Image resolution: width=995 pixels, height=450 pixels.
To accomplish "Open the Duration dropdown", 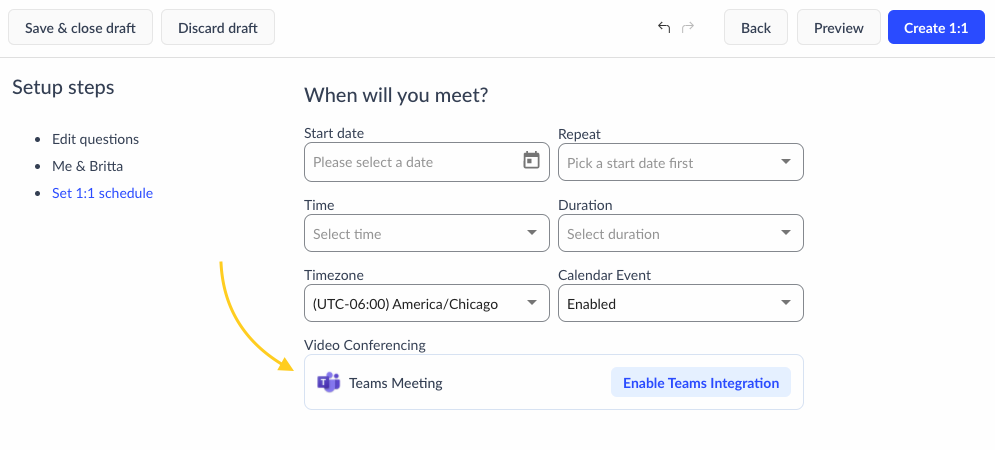I will 680,233.
